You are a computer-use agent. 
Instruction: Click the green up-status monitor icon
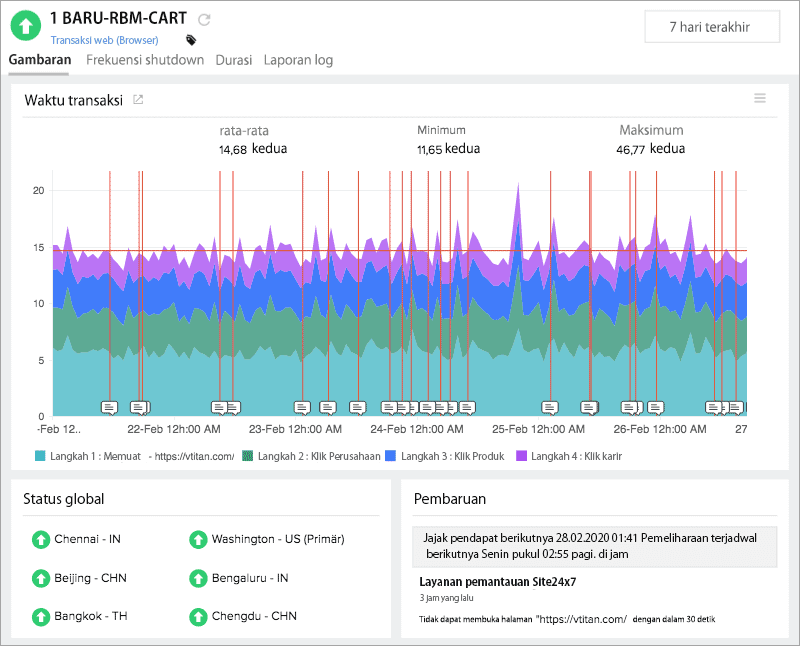point(26,26)
